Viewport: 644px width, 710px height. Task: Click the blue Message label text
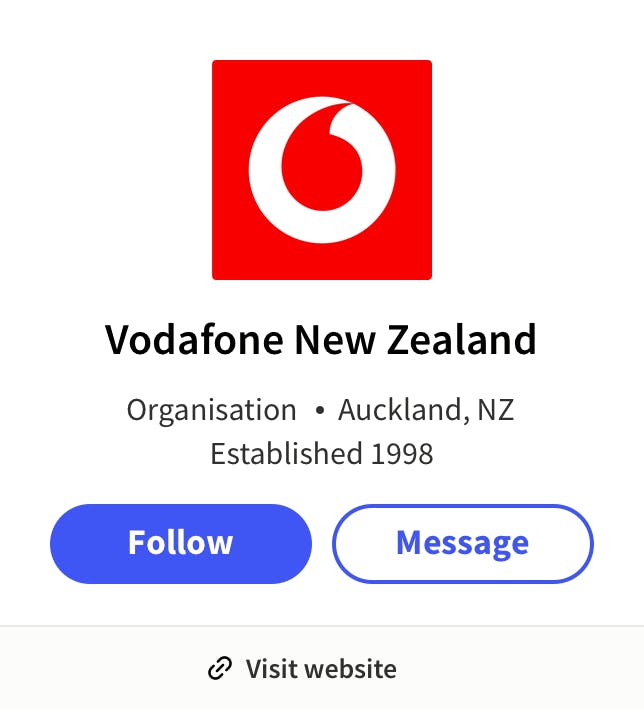click(x=462, y=543)
